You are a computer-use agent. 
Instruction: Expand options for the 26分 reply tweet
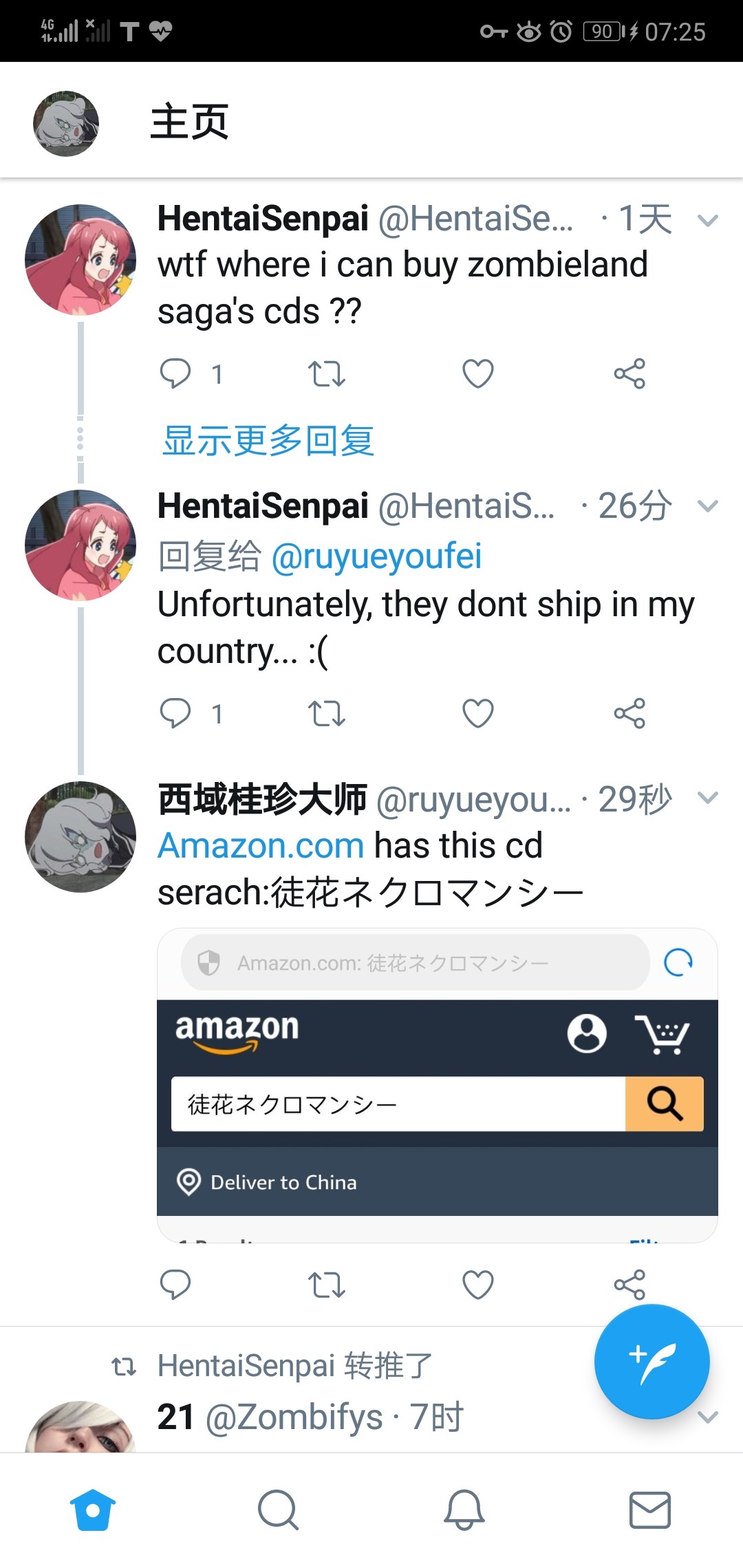tap(708, 507)
